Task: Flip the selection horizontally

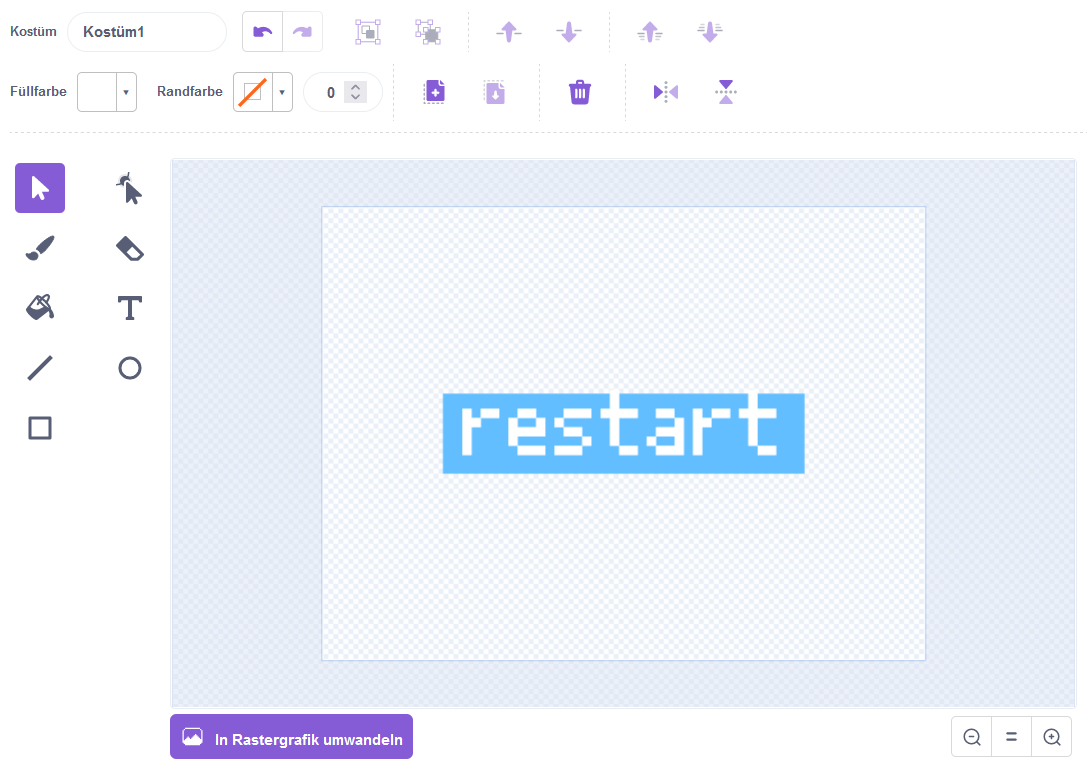Action: (666, 93)
